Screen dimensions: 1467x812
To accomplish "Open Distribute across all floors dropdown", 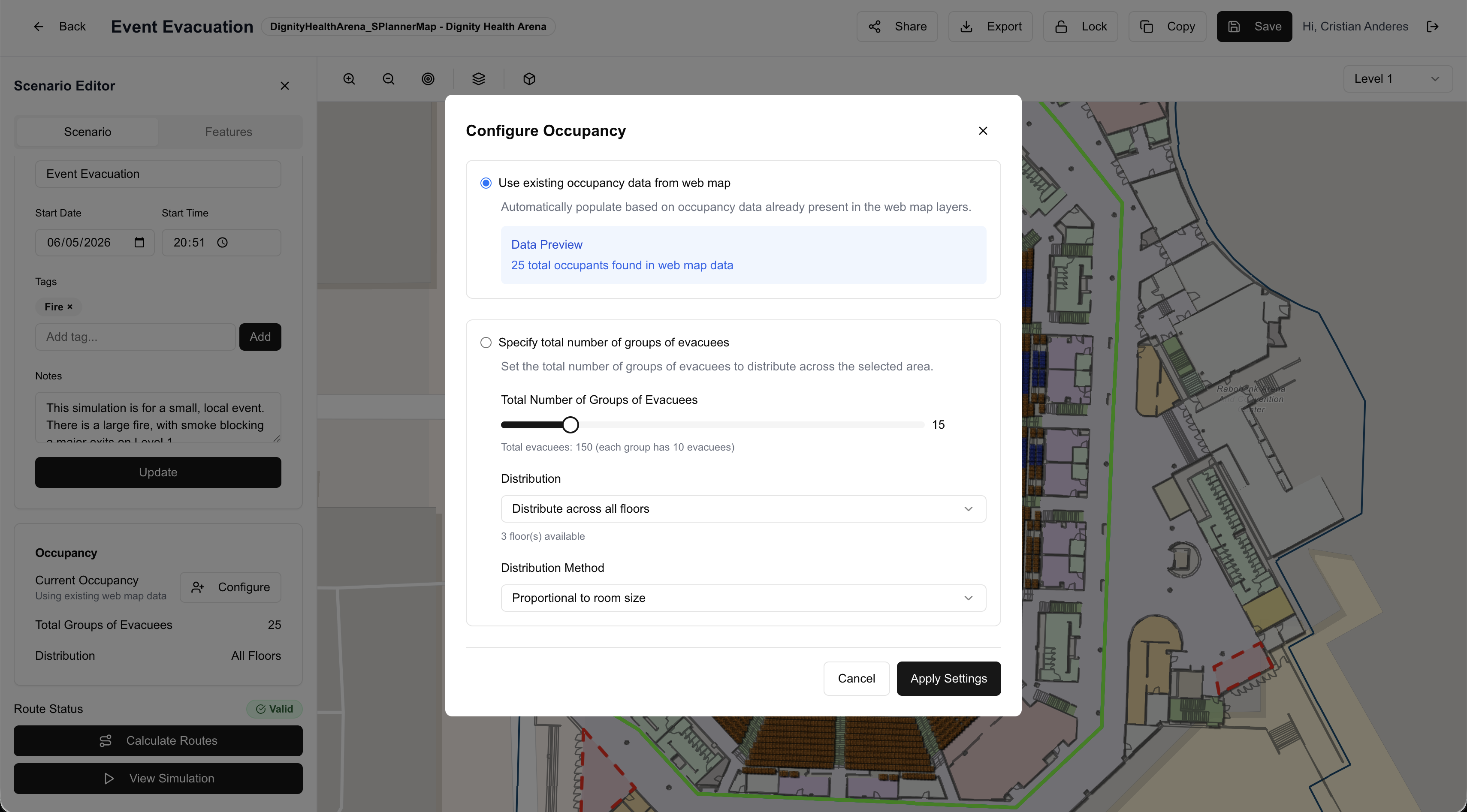I will click(743, 509).
